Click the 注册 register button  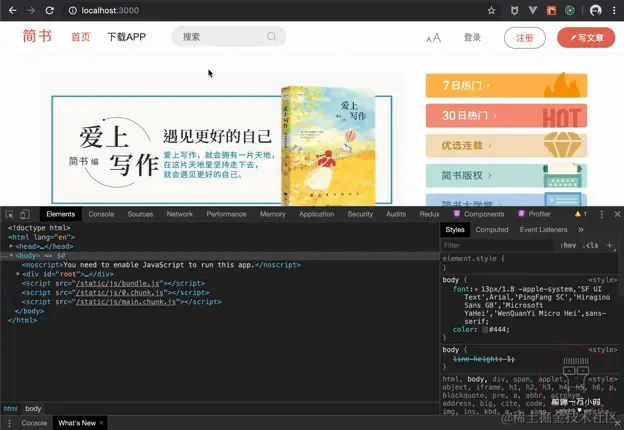525,38
